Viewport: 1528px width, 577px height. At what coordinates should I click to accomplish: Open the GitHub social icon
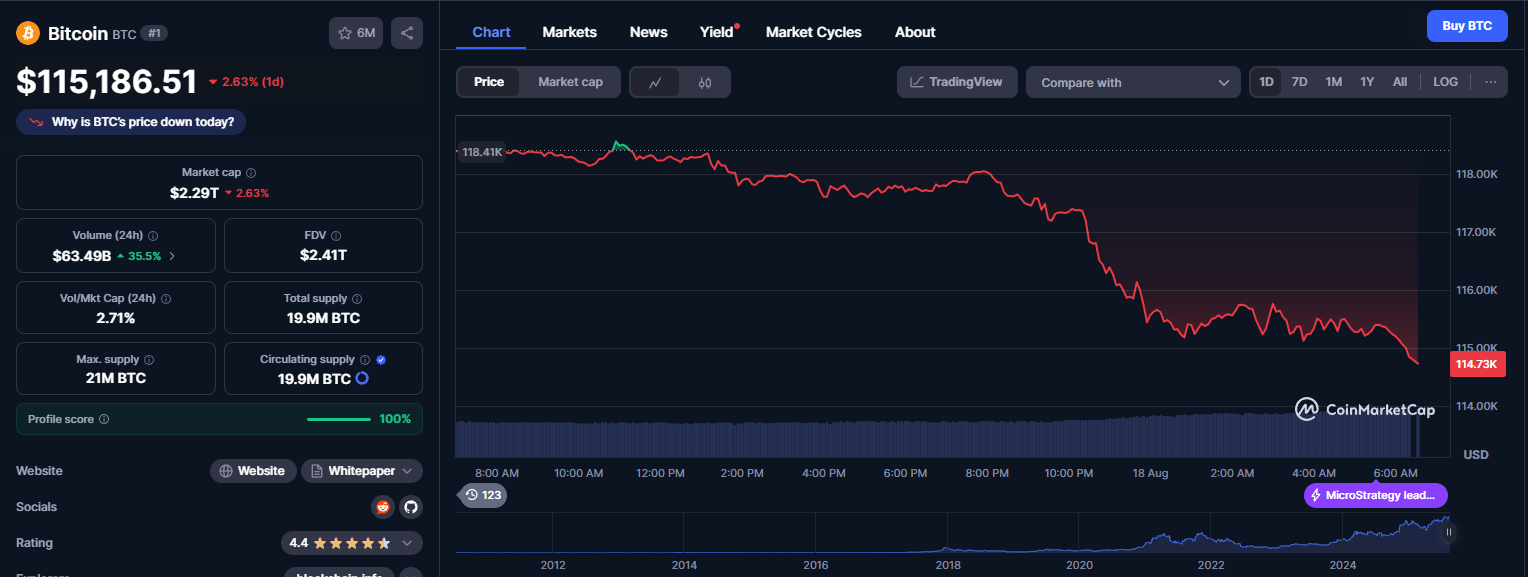point(411,507)
